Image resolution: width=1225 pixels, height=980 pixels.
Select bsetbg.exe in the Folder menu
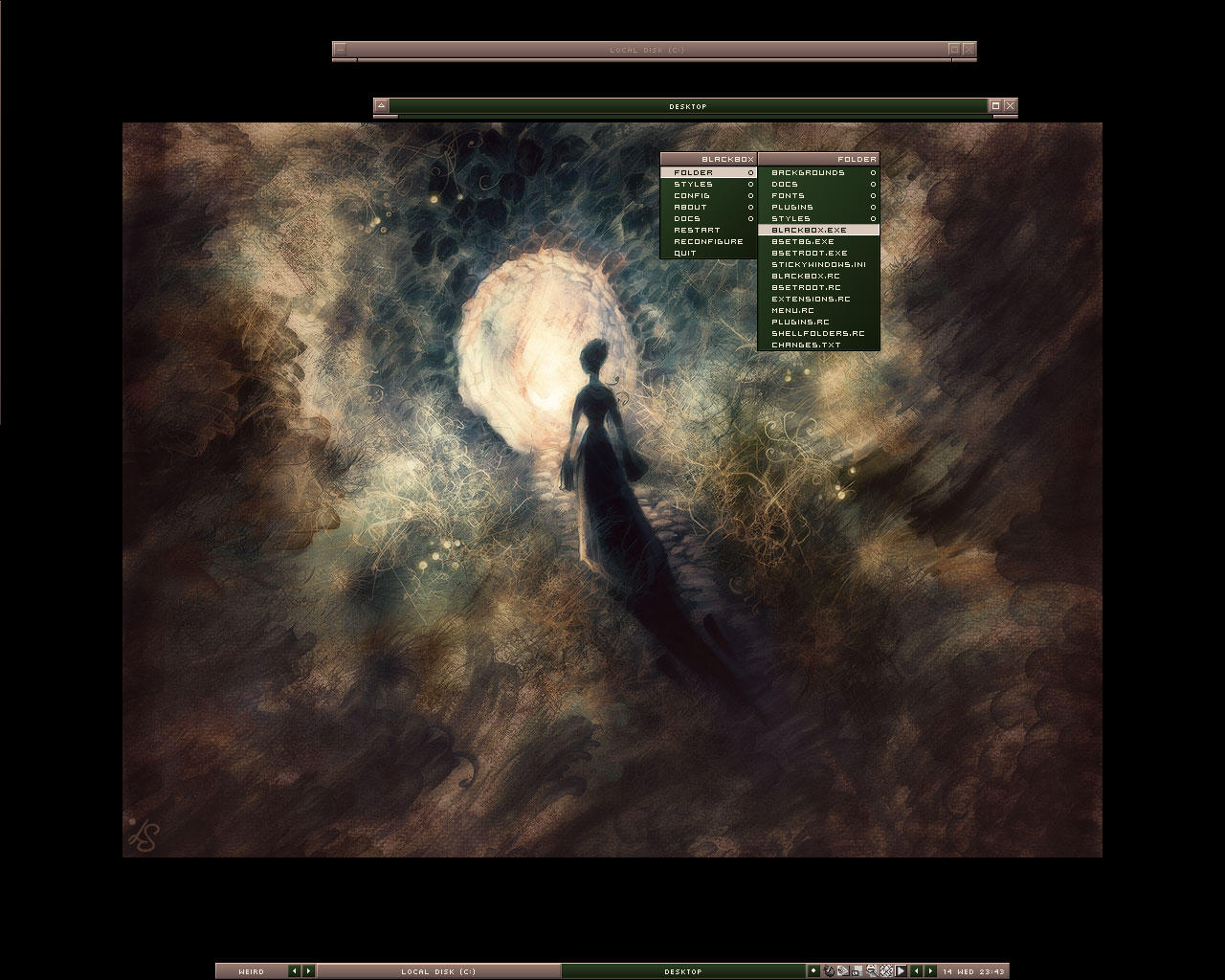(x=818, y=241)
